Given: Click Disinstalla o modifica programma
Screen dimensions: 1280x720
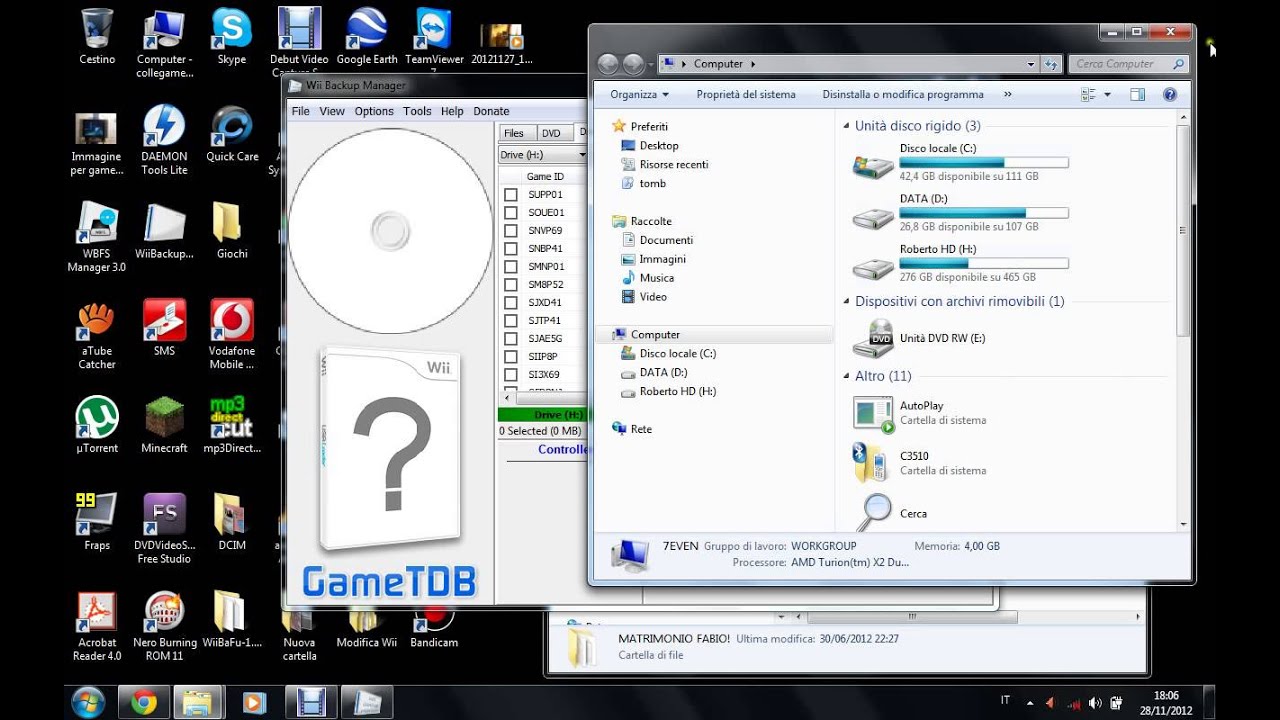Looking at the screenshot, I should tap(903, 94).
